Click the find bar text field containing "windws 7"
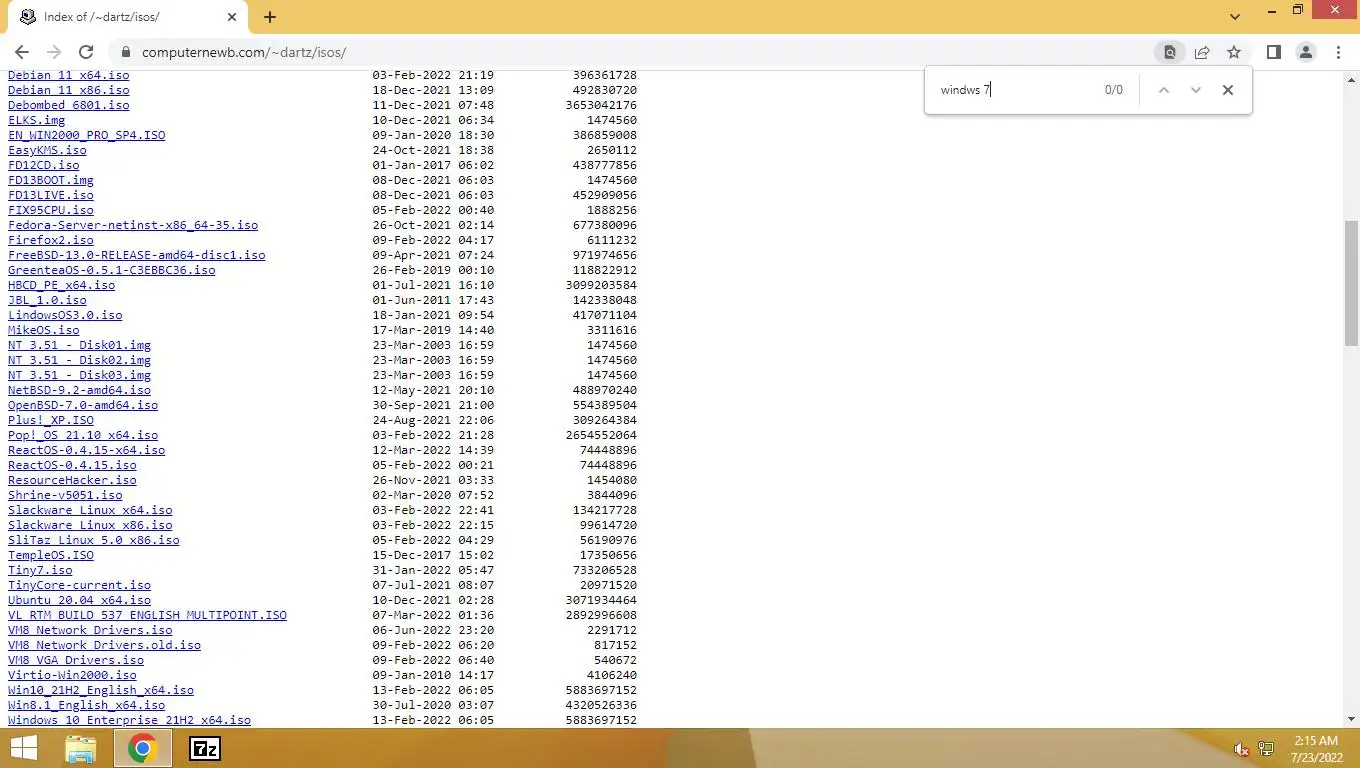1360x768 pixels. point(1015,90)
